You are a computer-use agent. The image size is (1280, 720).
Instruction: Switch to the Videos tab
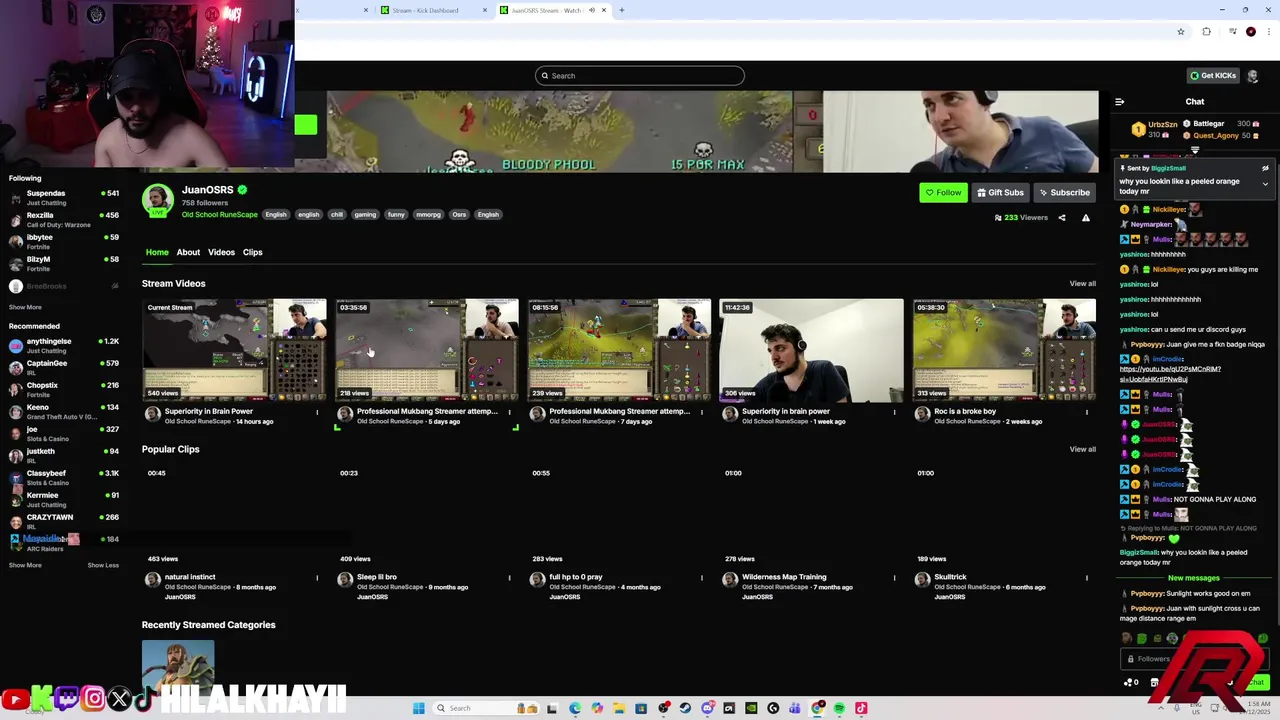(x=221, y=252)
